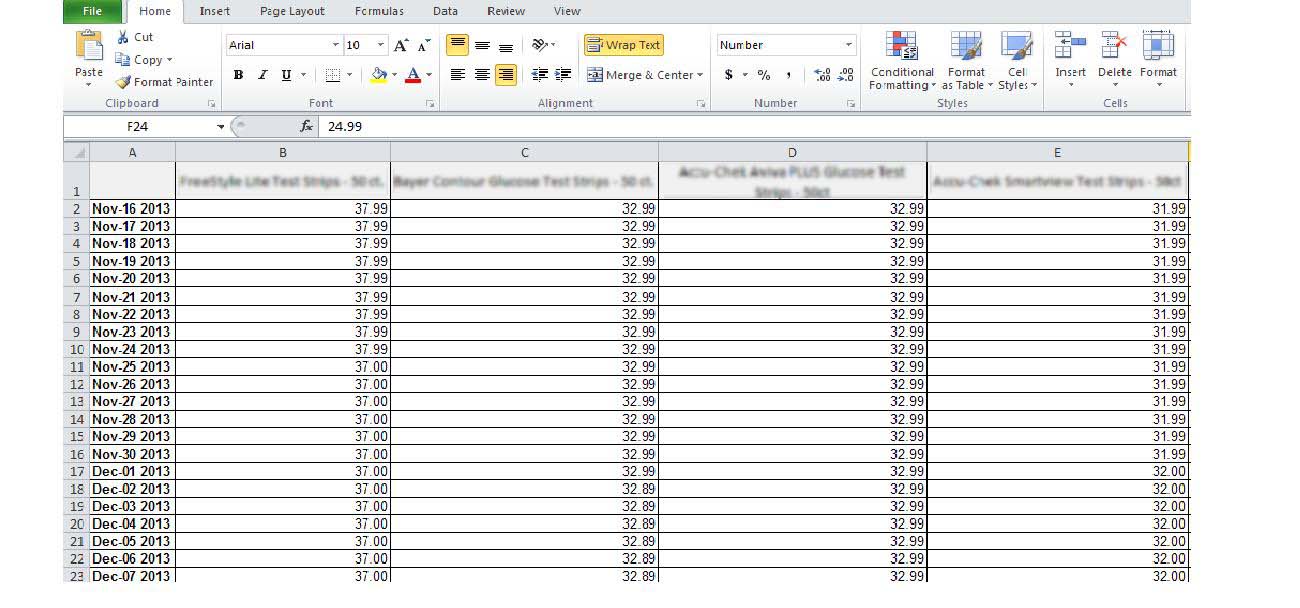Click the Paste clipboard icon

tap(89, 47)
